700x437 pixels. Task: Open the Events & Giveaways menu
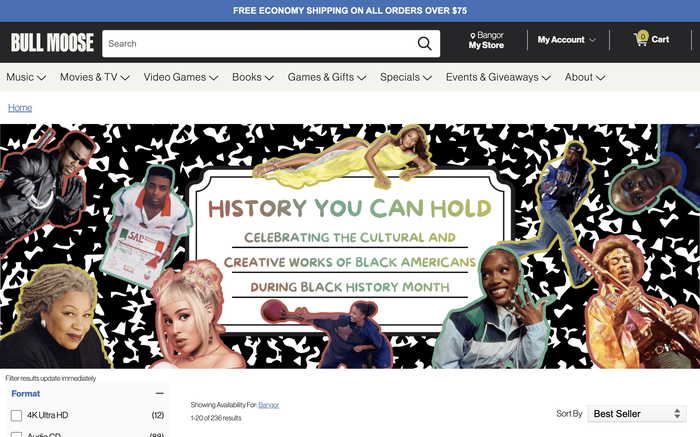coord(498,77)
